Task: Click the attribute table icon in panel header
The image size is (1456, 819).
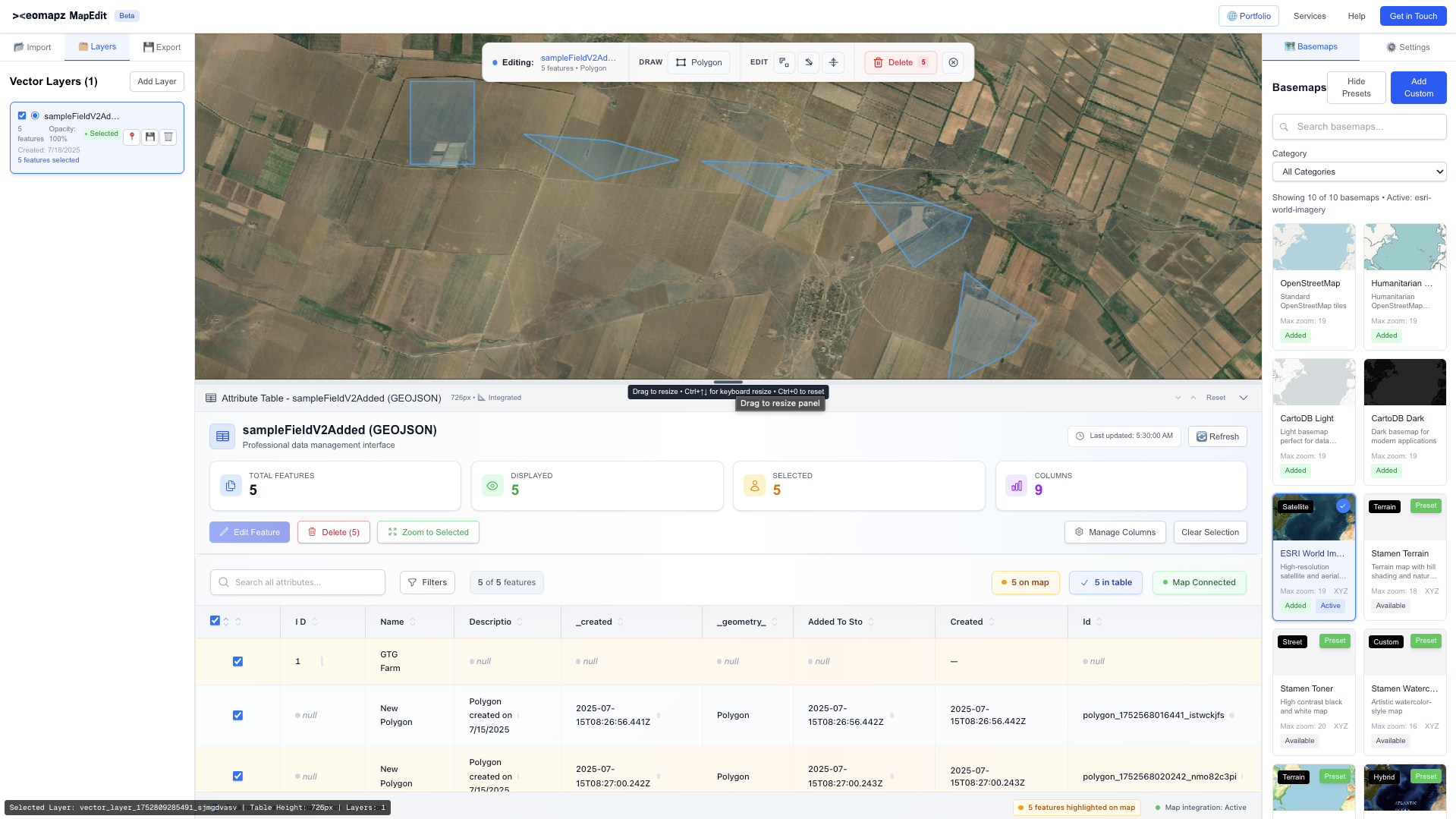Action: pos(211,398)
